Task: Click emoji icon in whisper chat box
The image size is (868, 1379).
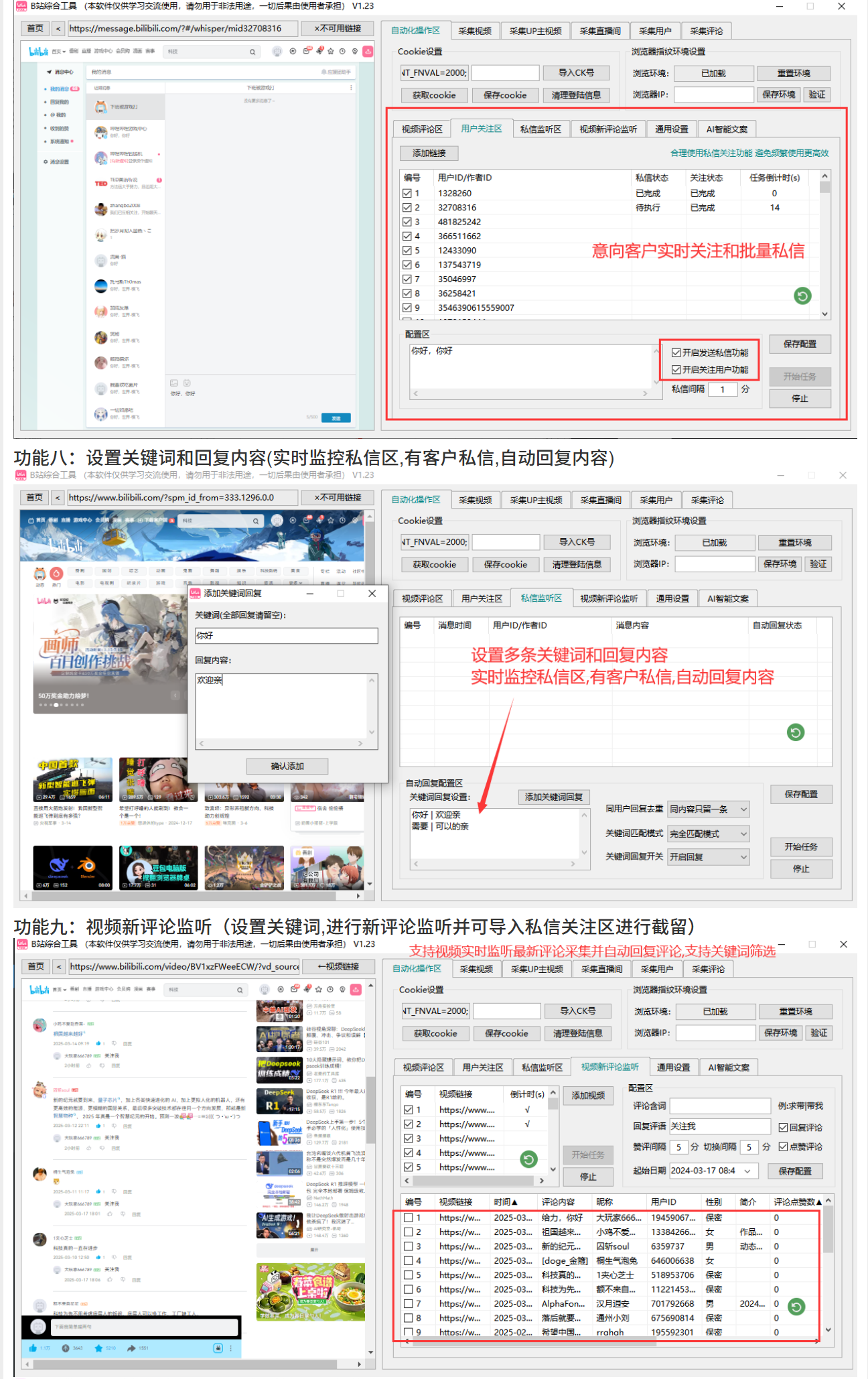Action: (x=187, y=383)
